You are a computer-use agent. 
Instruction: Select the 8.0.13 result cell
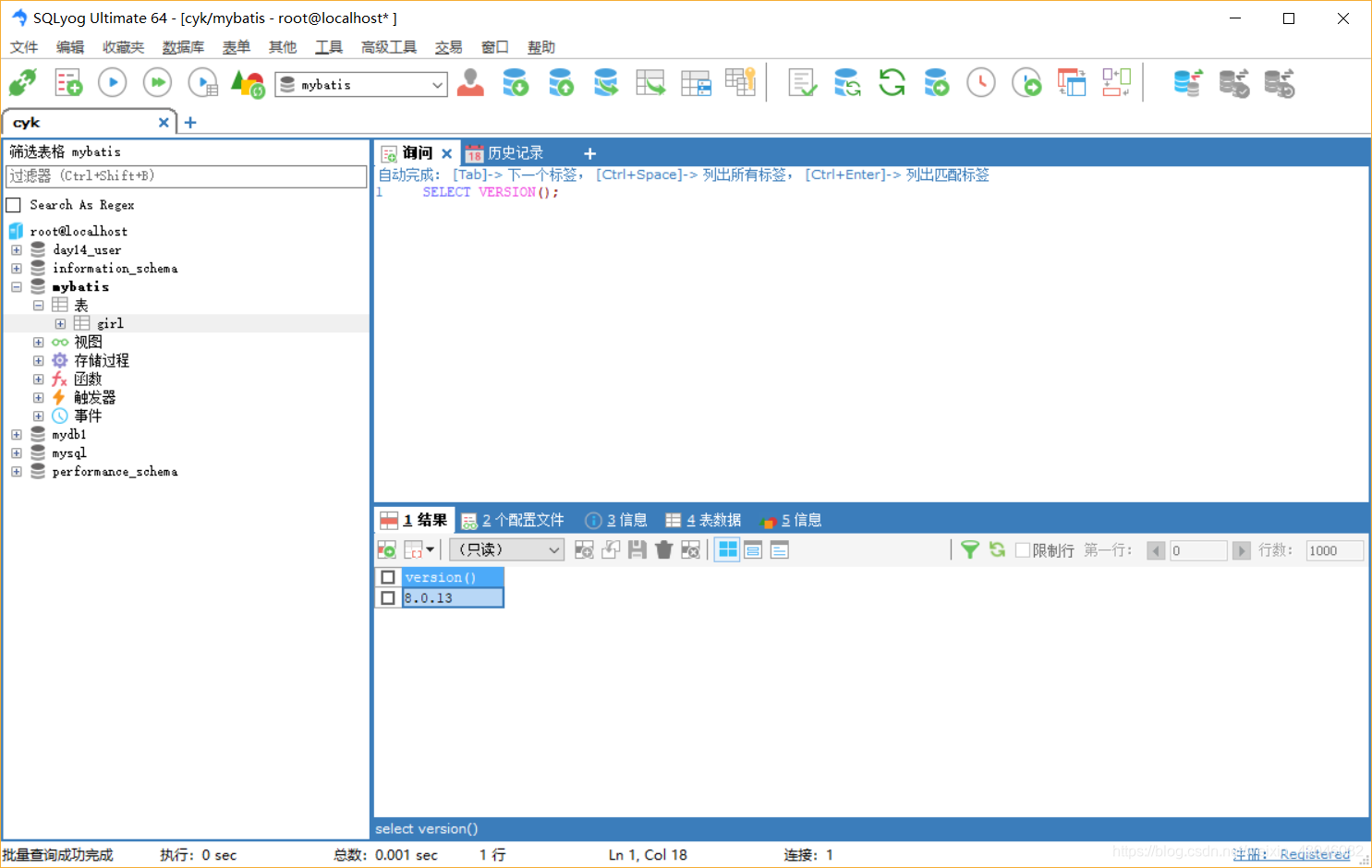[x=453, y=597]
